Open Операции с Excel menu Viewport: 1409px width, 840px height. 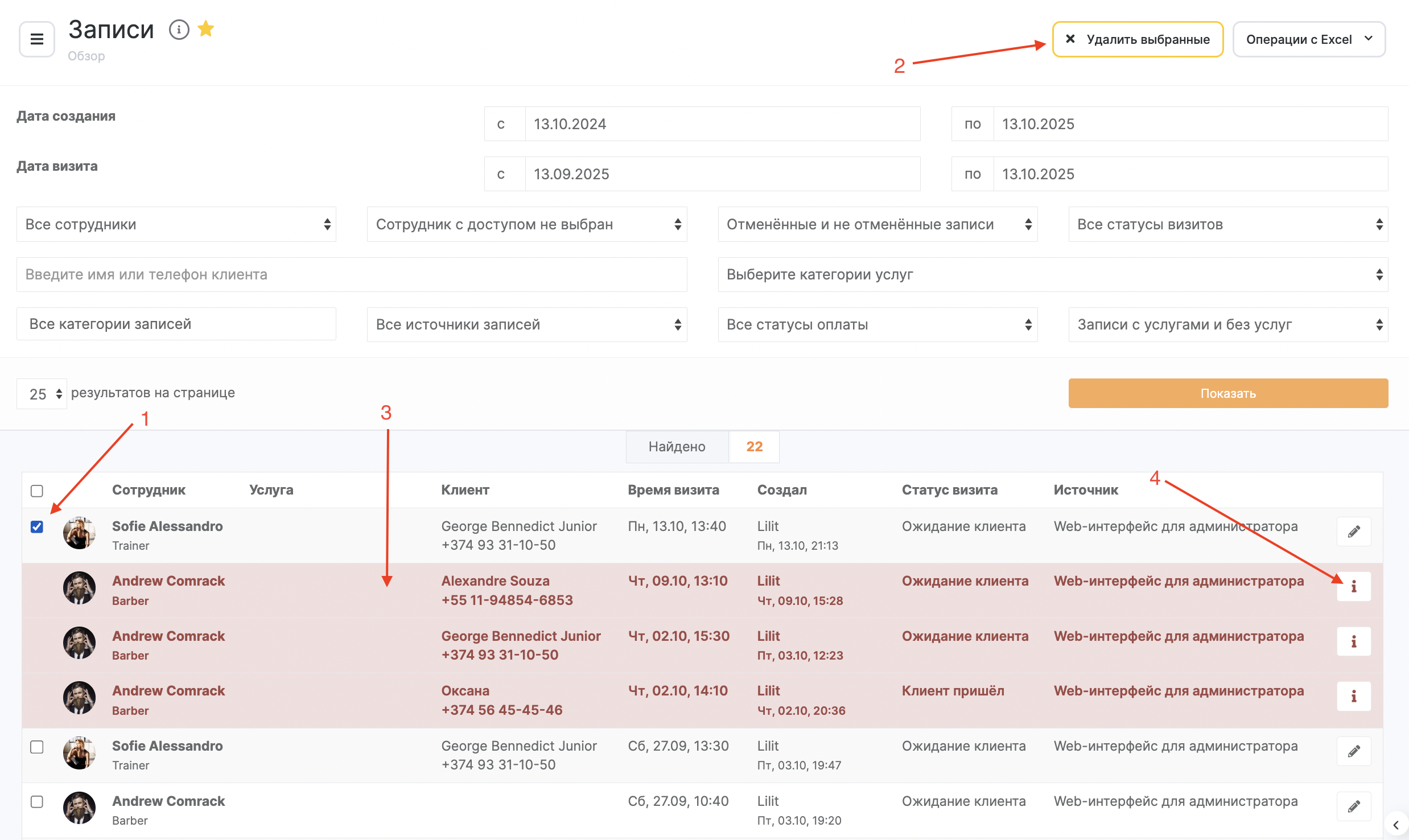1309,39
